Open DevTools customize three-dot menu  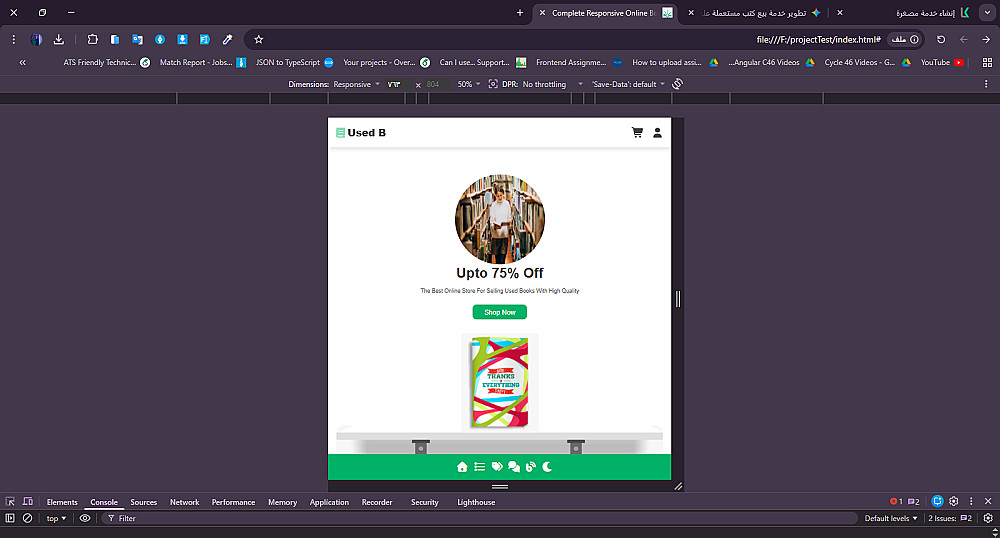click(x=971, y=502)
